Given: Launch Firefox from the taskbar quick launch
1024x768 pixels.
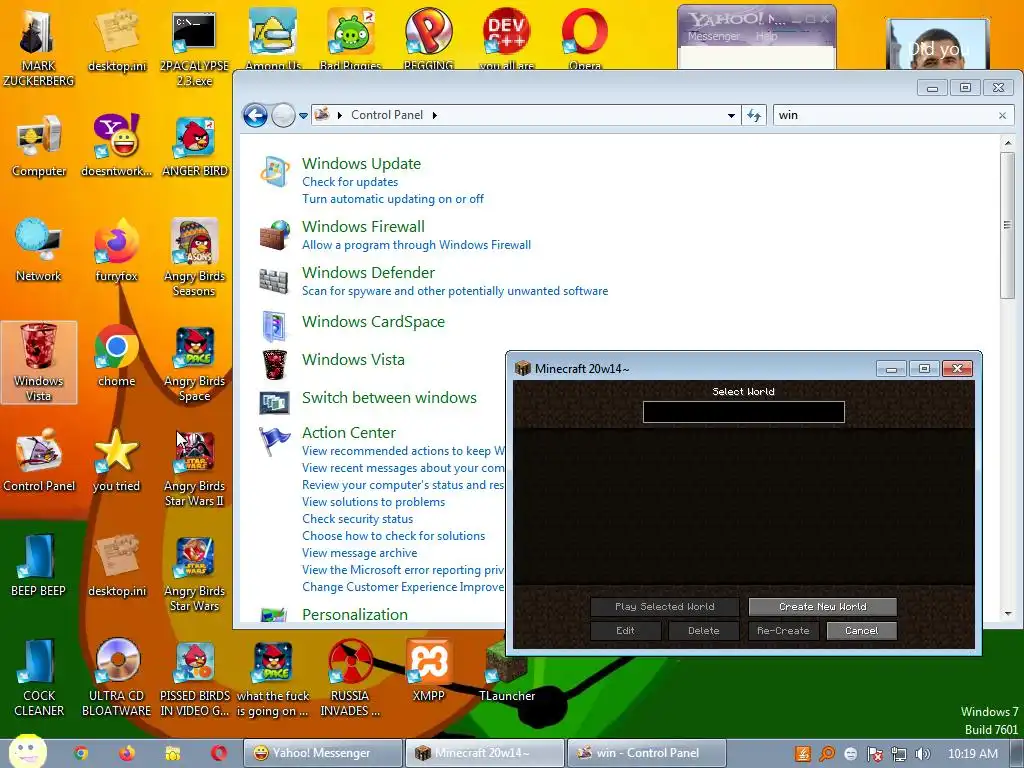Looking at the screenshot, I should 127,753.
